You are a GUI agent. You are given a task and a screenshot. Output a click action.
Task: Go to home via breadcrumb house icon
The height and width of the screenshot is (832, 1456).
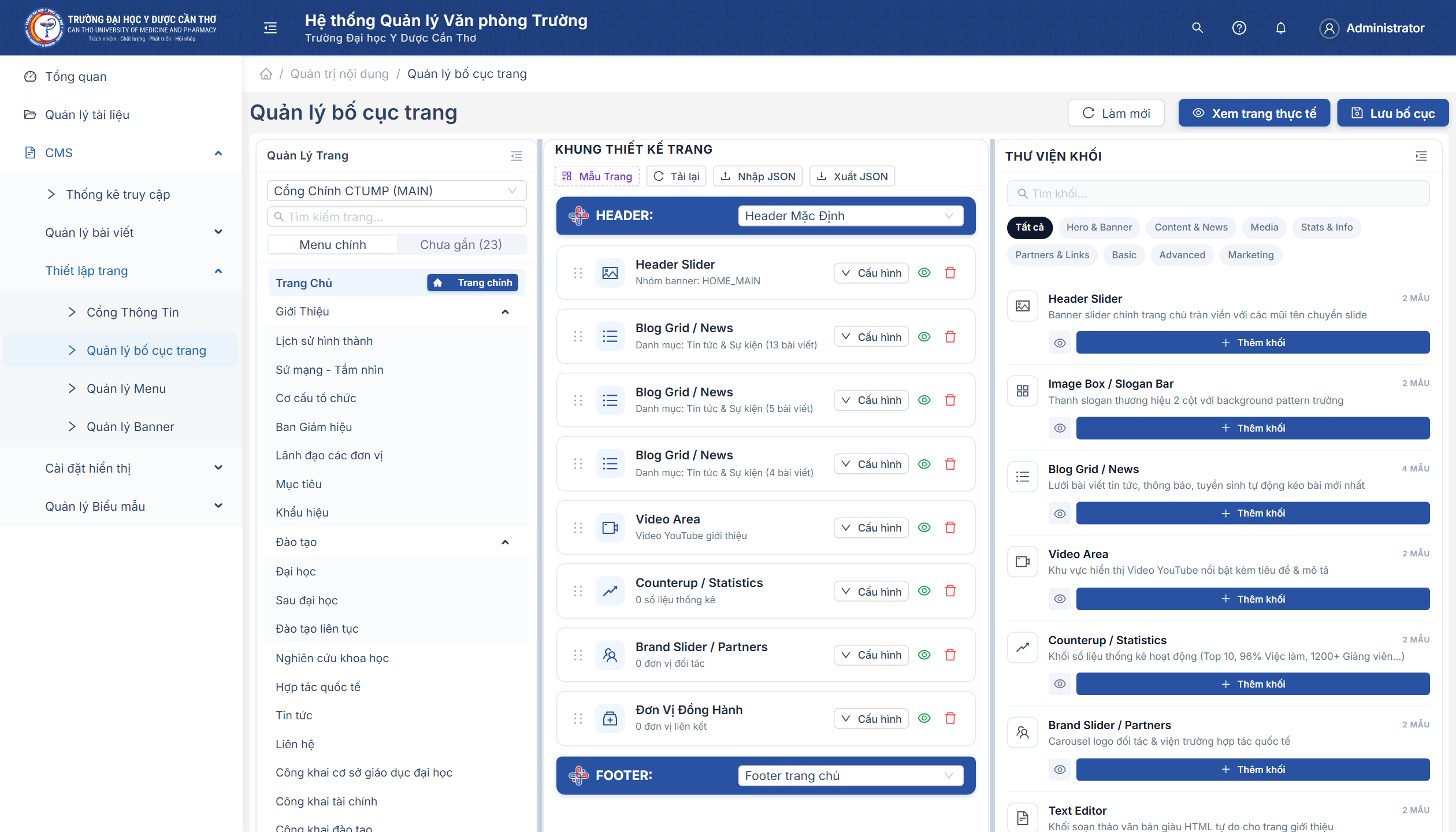(x=266, y=74)
